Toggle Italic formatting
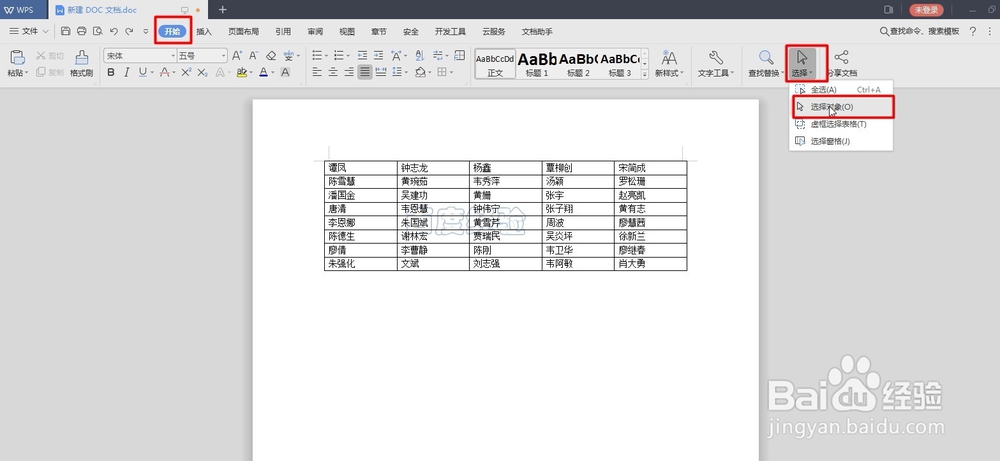Screen dimensions: 1000x461 [126, 73]
